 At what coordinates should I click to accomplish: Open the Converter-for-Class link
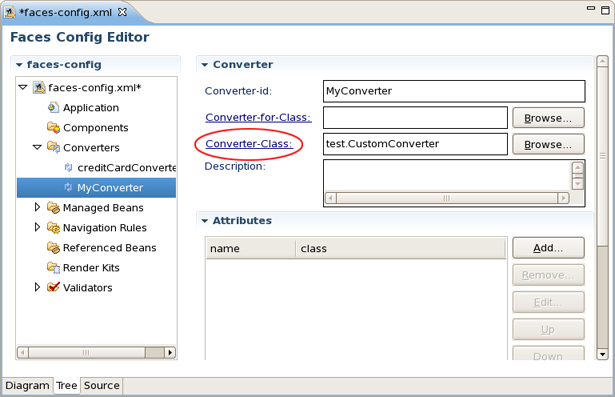tap(258, 117)
